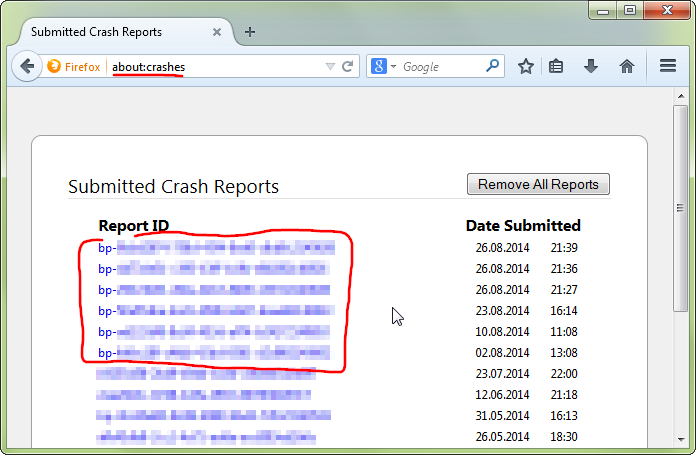Open the Downloads arrow icon
Image resolution: width=696 pixels, height=455 pixels.
(x=591, y=67)
